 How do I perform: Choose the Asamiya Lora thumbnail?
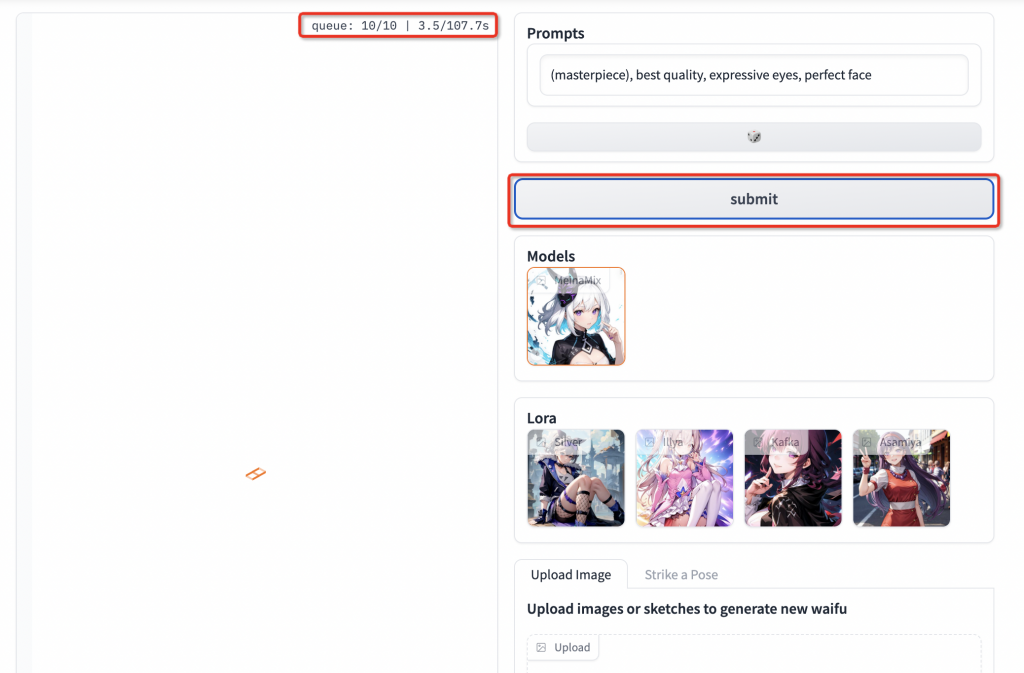coord(901,478)
